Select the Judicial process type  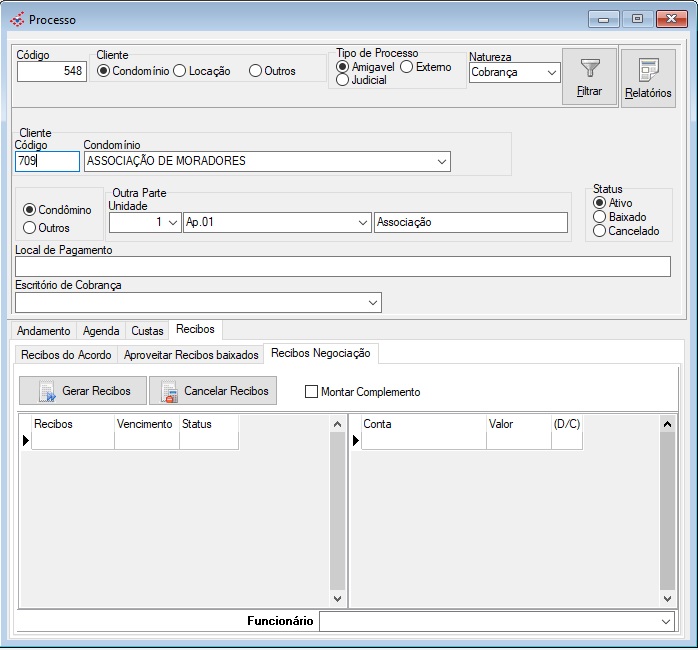343,80
